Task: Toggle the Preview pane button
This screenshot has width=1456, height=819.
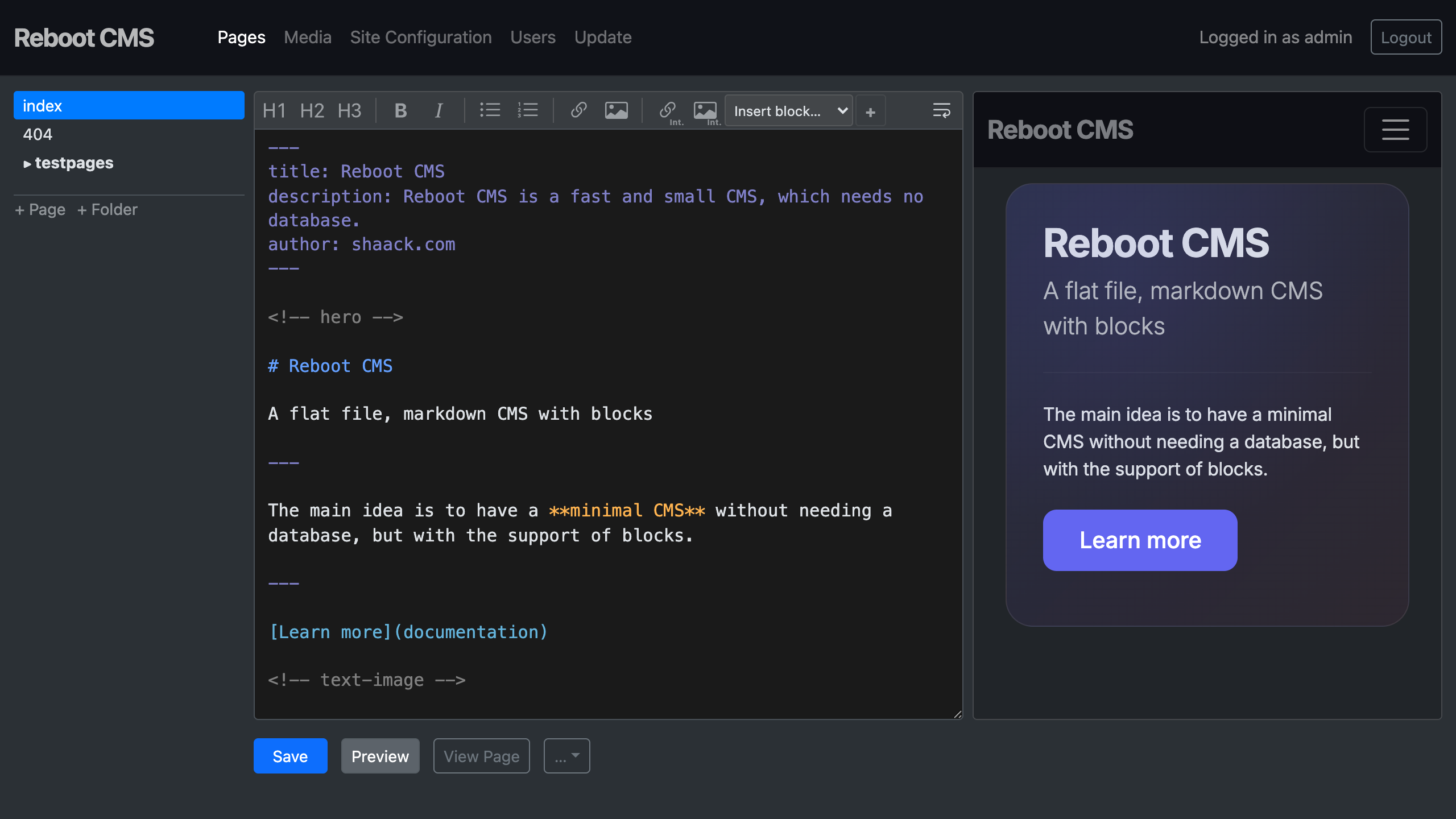Action: (380, 756)
